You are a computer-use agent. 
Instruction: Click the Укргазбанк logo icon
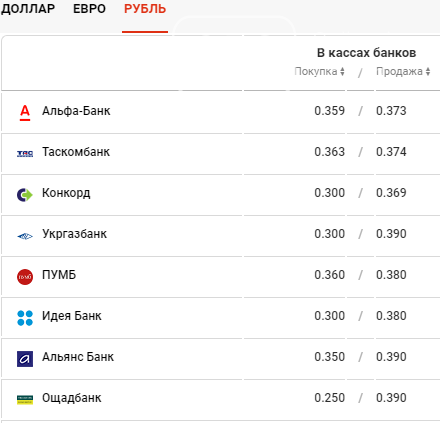pos(25,236)
